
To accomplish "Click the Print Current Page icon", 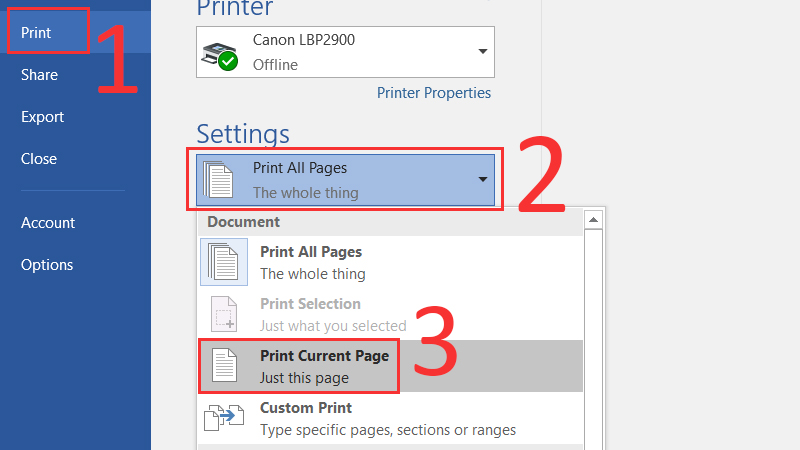I will [x=224, y=366].
